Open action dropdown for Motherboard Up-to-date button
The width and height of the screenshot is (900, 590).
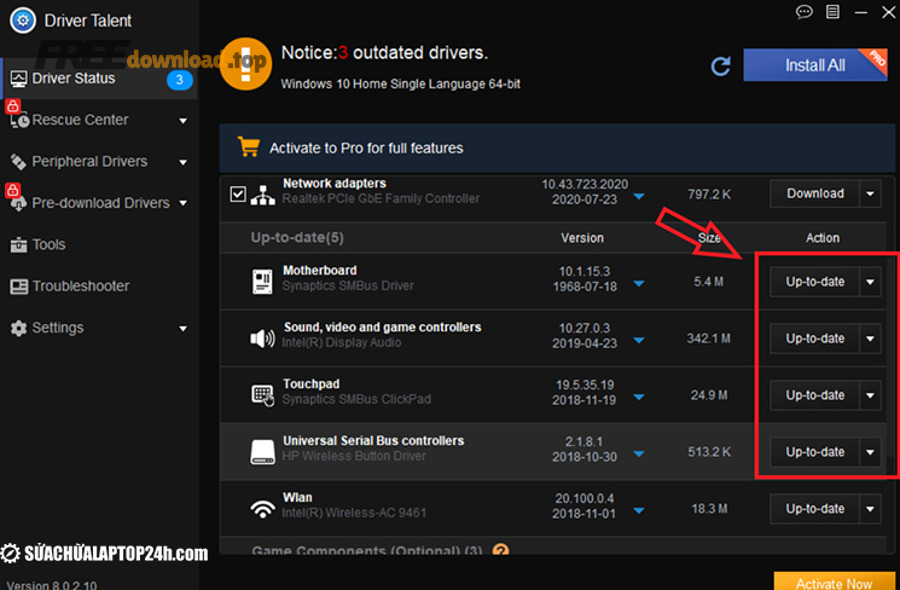[870, 282]
